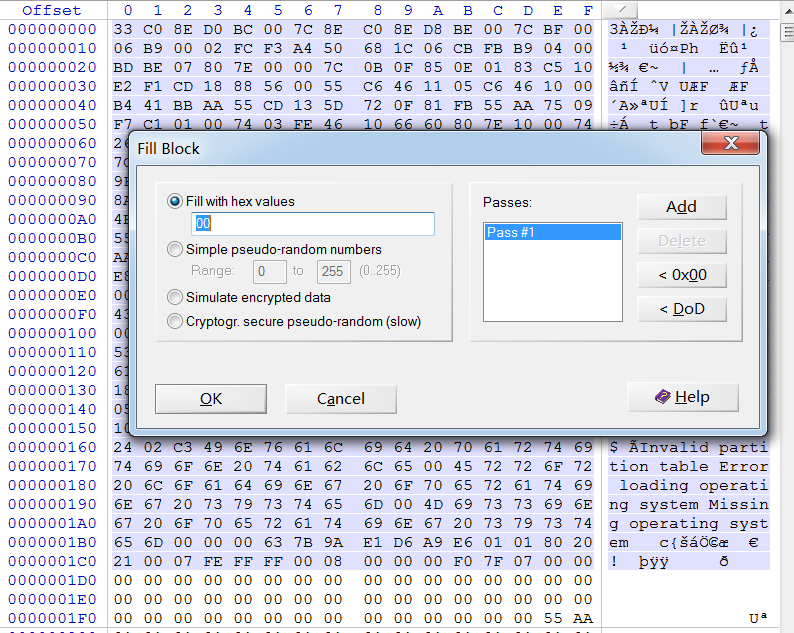Screen dimensions: 794x633
Task: Click offset row 00000160
Action: (x=52, y=447)
